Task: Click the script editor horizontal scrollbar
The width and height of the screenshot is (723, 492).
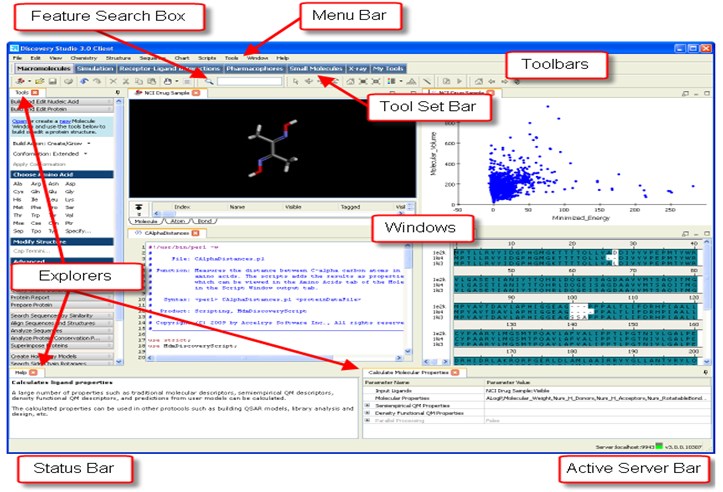Action: [275, 358]
